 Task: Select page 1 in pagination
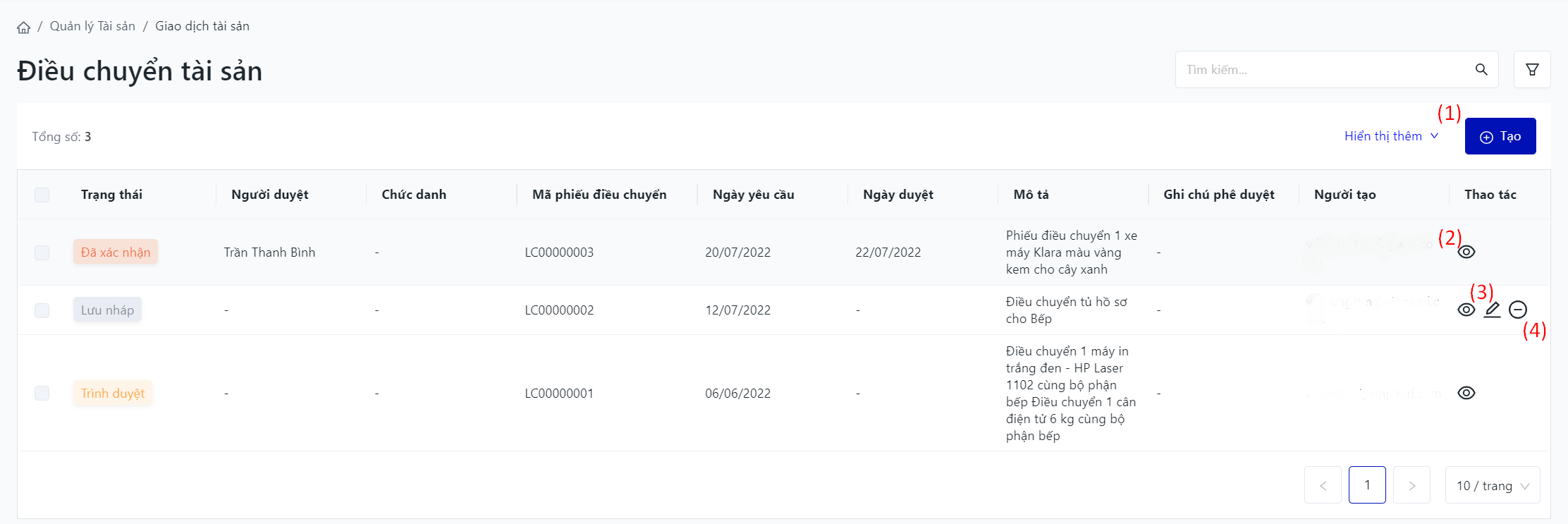[1367, 485]
